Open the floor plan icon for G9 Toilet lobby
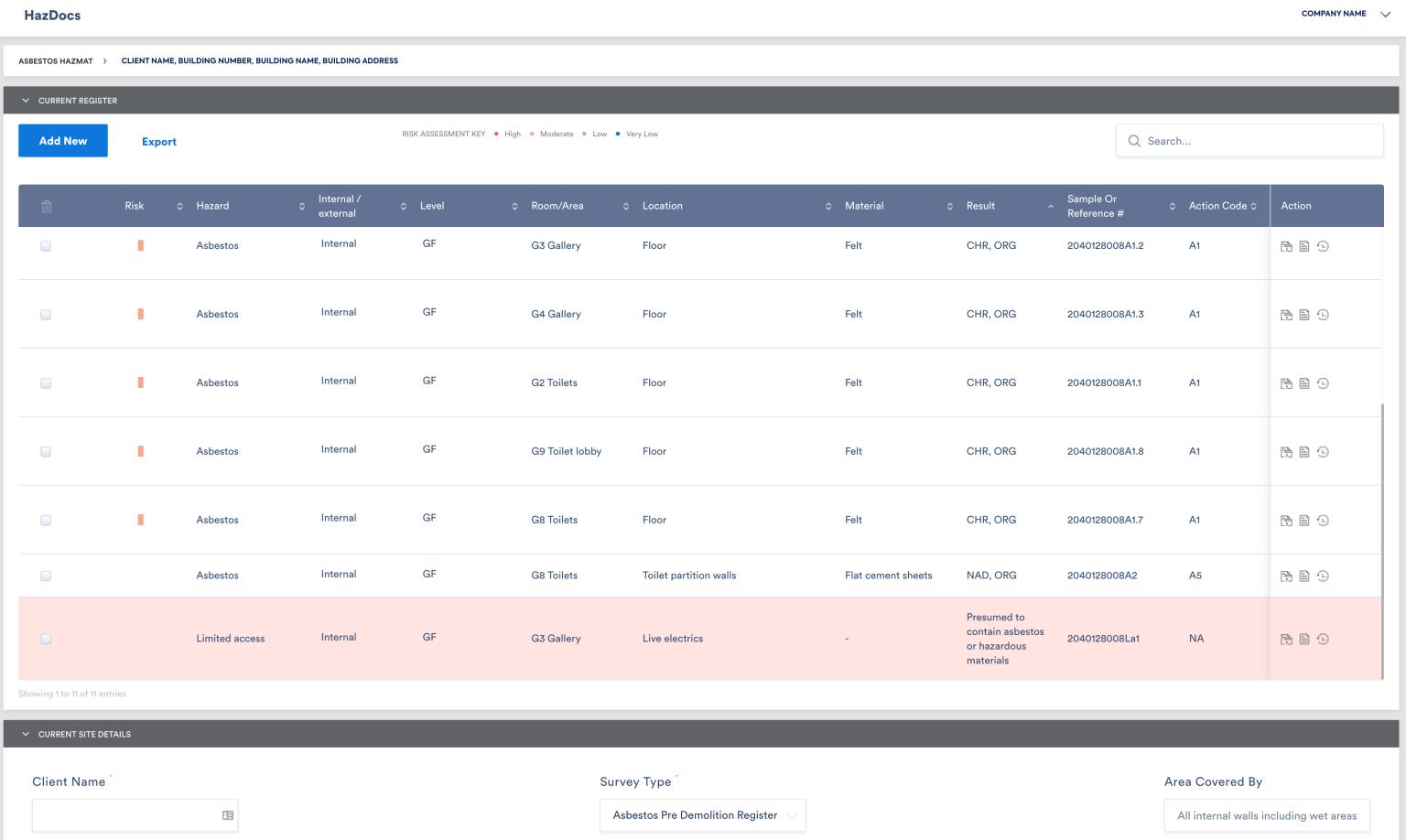The height and width of the screenshot is (840, 1406). [1286, 451]
